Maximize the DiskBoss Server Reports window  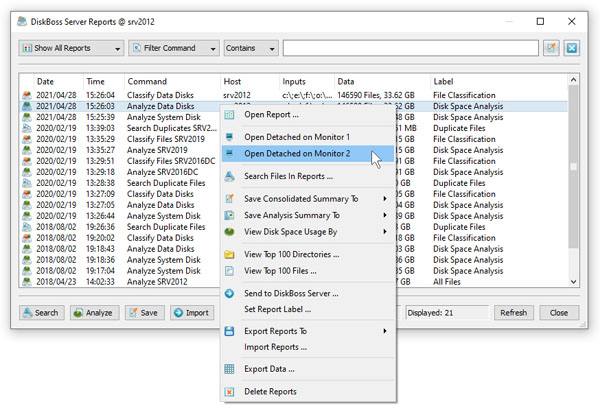click(540, 21)
